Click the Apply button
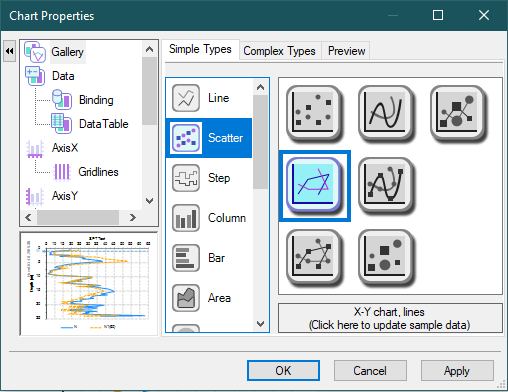This screenshot has height=392, width=508. point(457,371)
